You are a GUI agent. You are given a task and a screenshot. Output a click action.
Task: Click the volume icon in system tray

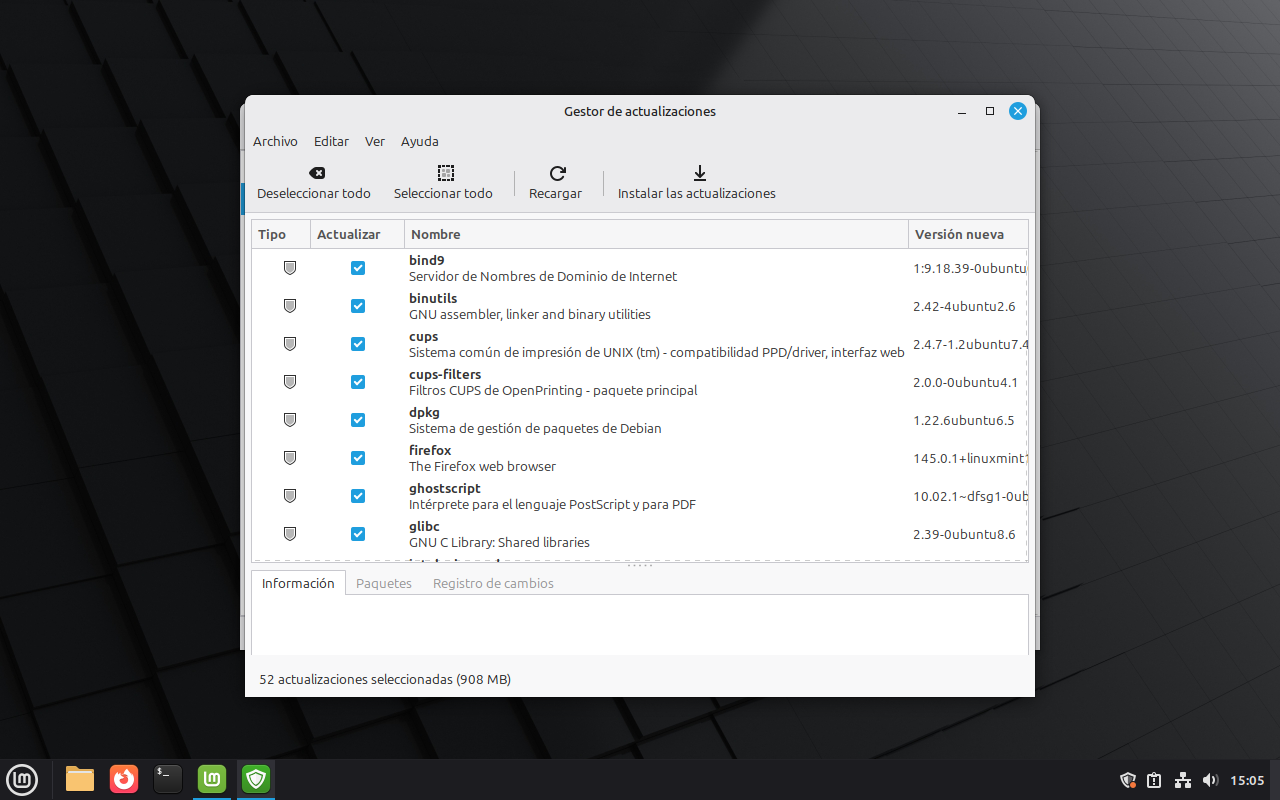[1210, 780]
